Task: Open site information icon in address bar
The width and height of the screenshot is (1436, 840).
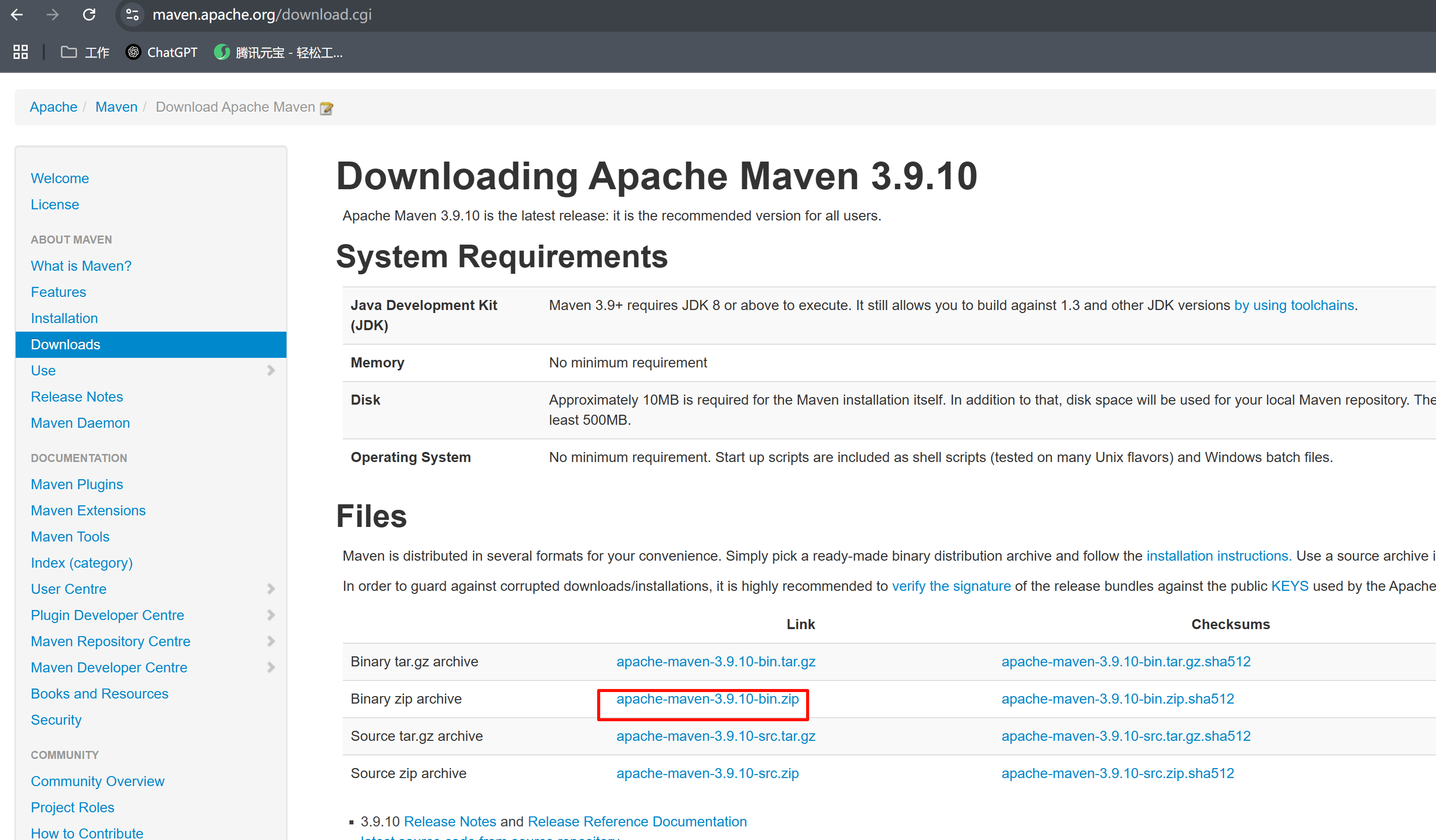Action: click(132, 14)
